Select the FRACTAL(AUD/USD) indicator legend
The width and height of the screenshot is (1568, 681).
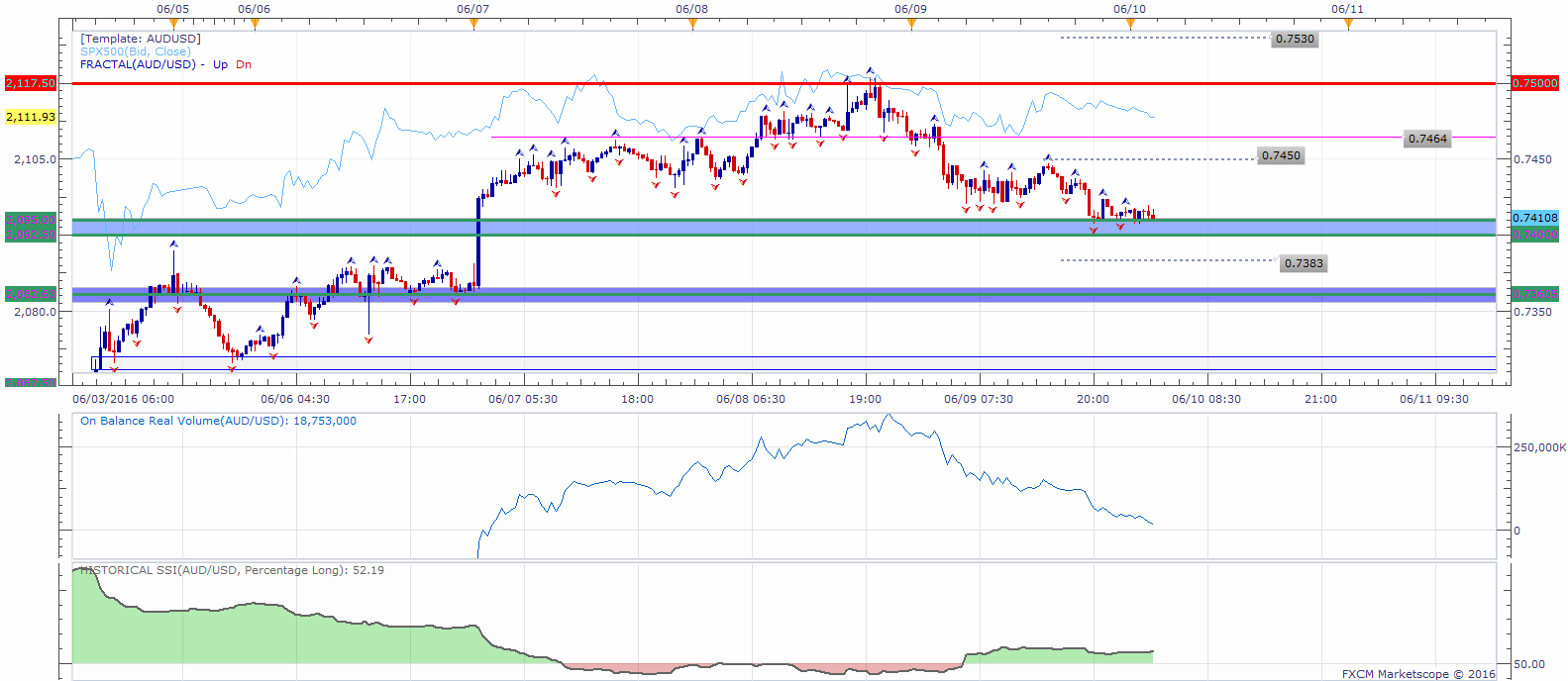tap(138, 64)
